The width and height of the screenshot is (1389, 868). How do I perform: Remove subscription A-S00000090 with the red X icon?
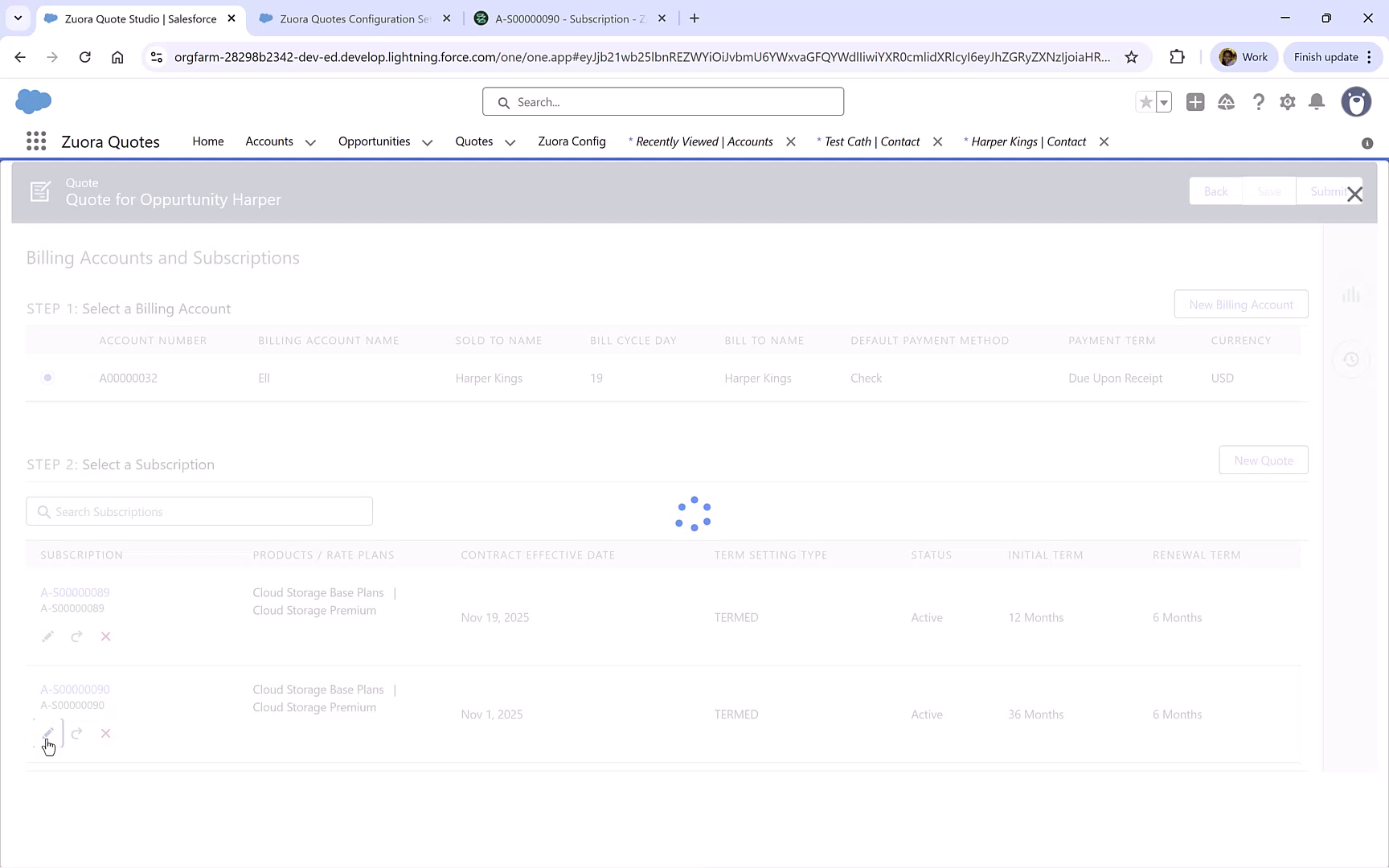click(x=105, y=733)
